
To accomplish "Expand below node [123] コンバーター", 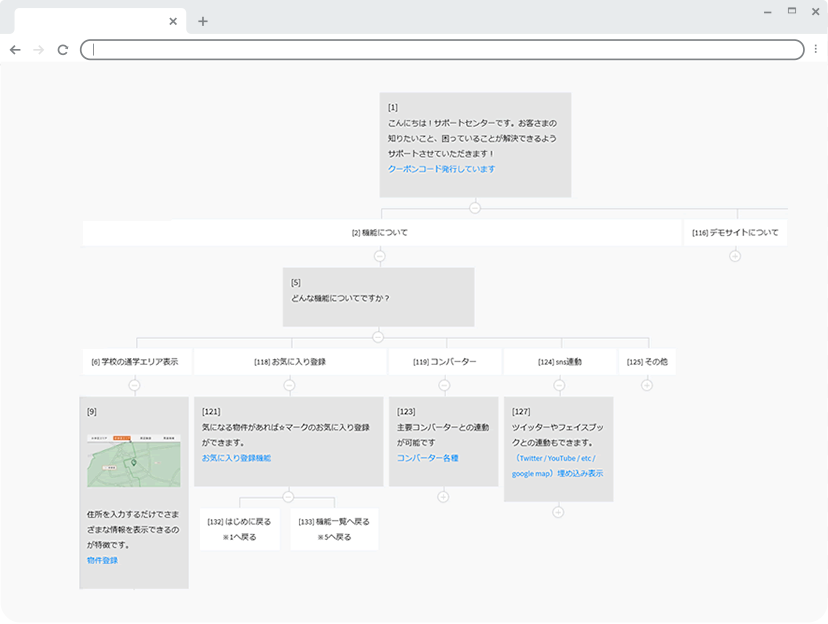I will click(x=443, y=497).
